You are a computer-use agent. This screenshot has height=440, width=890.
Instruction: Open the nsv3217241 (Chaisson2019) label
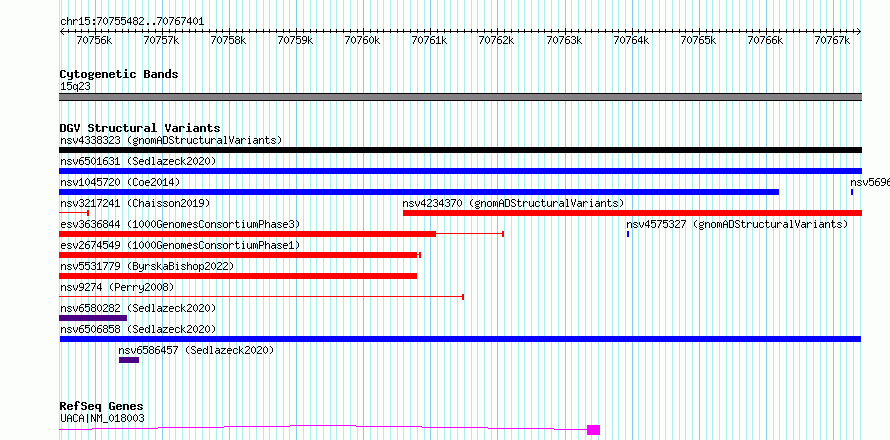135,203
